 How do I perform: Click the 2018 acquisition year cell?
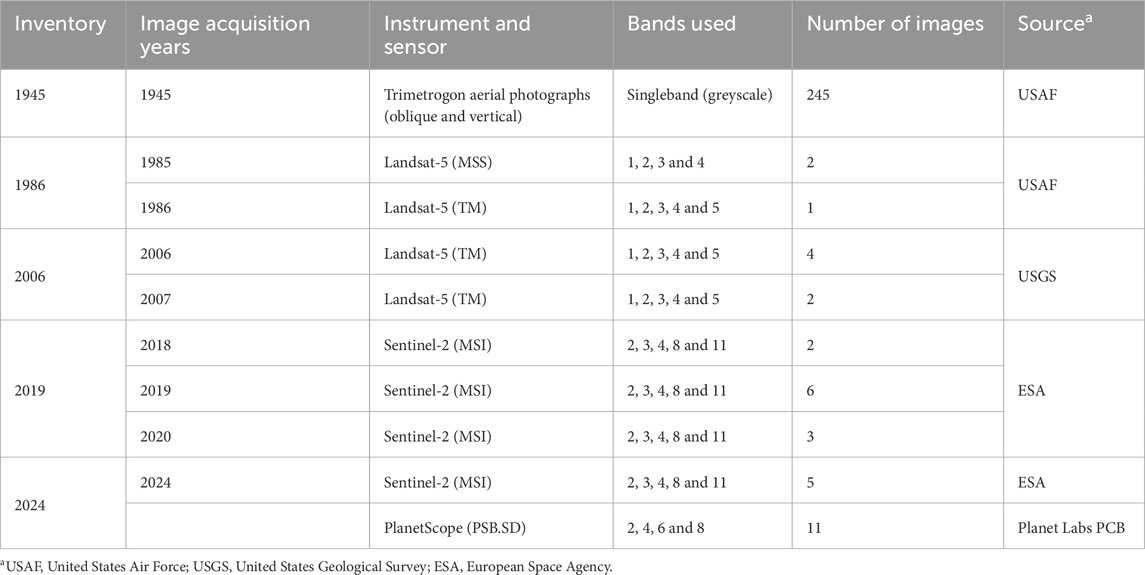tap(157, 345)
